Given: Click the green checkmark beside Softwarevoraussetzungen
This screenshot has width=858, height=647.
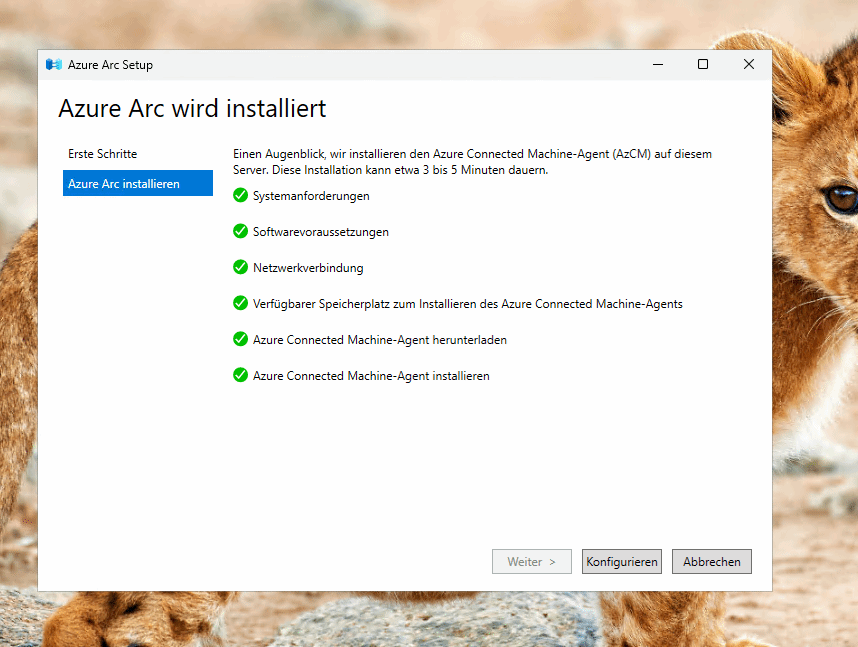Looking at the screenshot, I should click(240, 231).
